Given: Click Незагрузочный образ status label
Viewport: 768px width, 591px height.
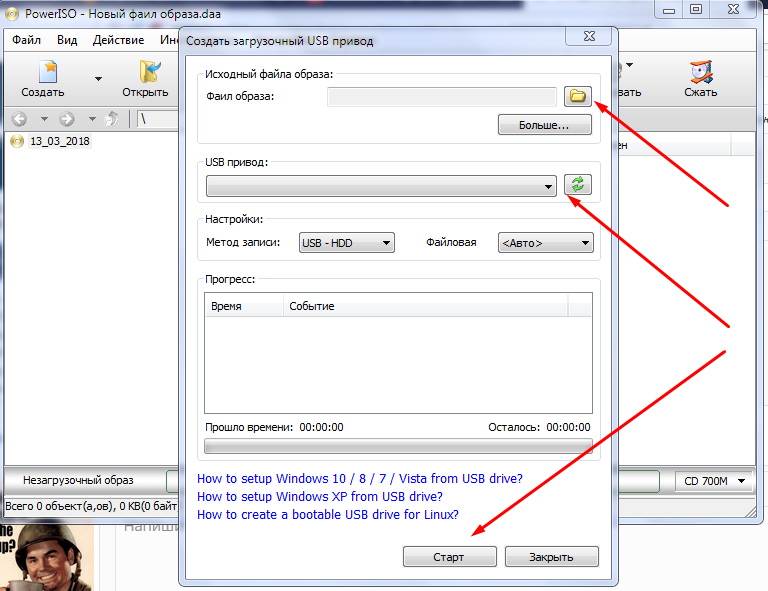Looking at the screenshot, I should click(78, 480).
